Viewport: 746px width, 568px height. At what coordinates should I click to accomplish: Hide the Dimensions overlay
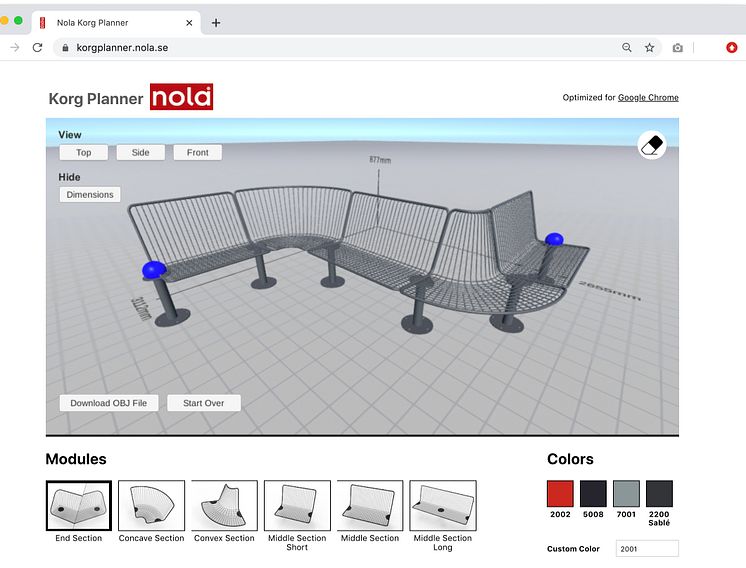tap(90, 195)
